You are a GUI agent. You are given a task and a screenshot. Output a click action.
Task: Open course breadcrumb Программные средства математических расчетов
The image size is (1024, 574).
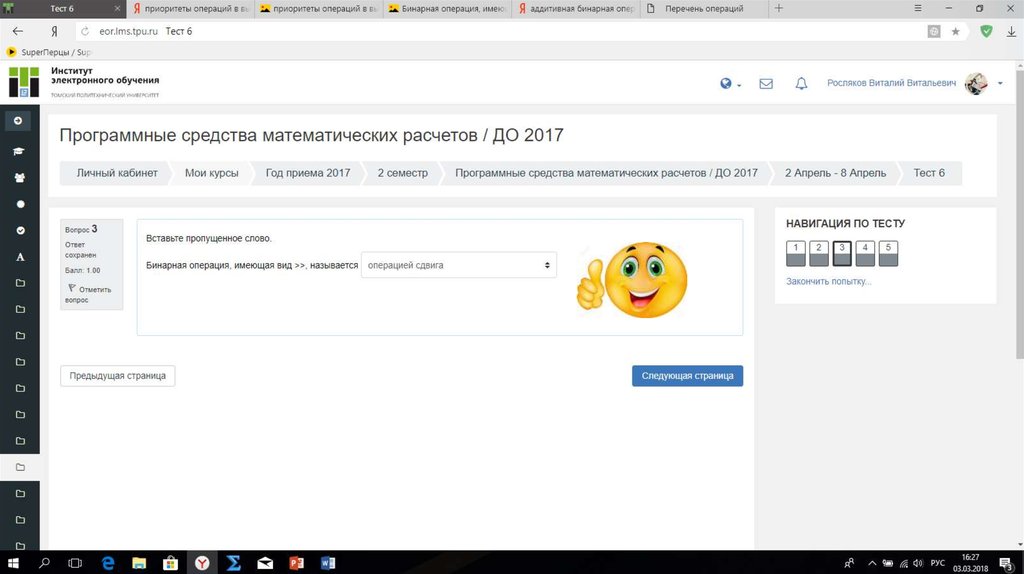point(606,173)
